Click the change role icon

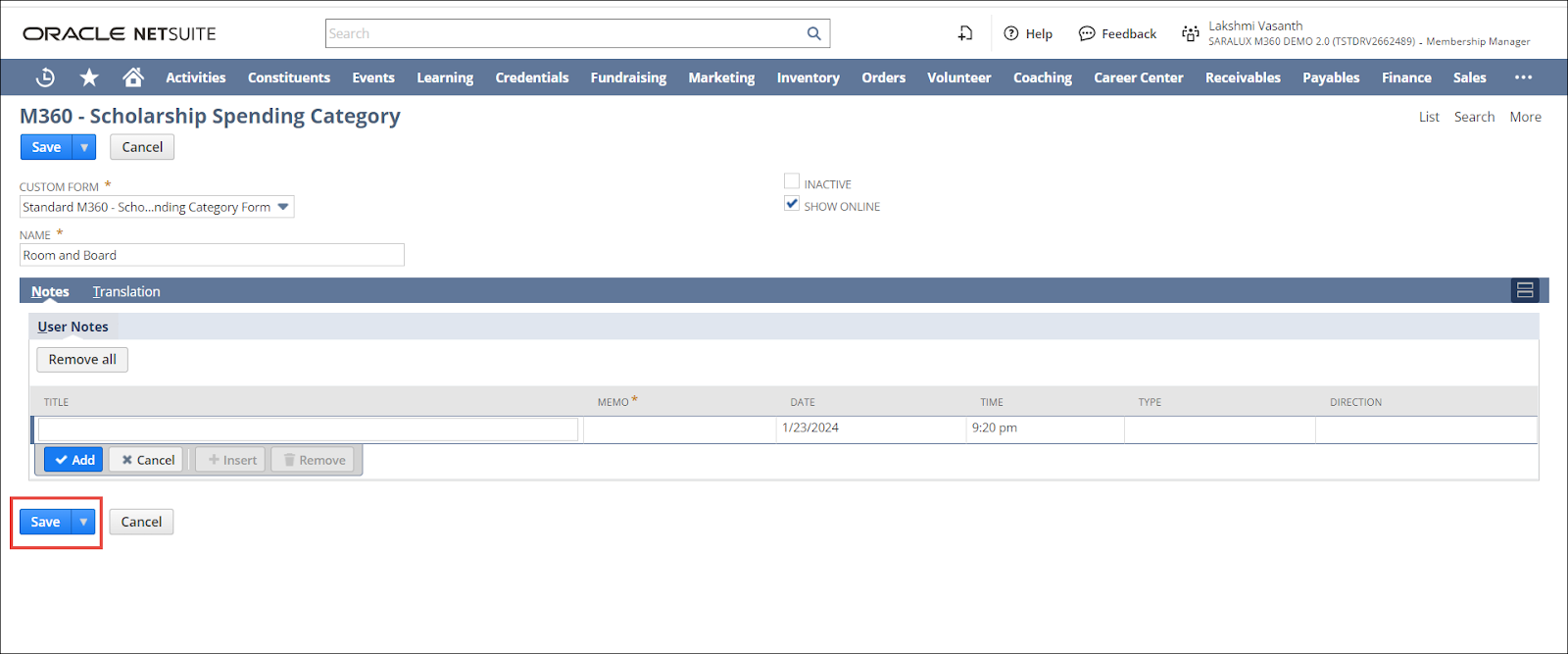1191,33
